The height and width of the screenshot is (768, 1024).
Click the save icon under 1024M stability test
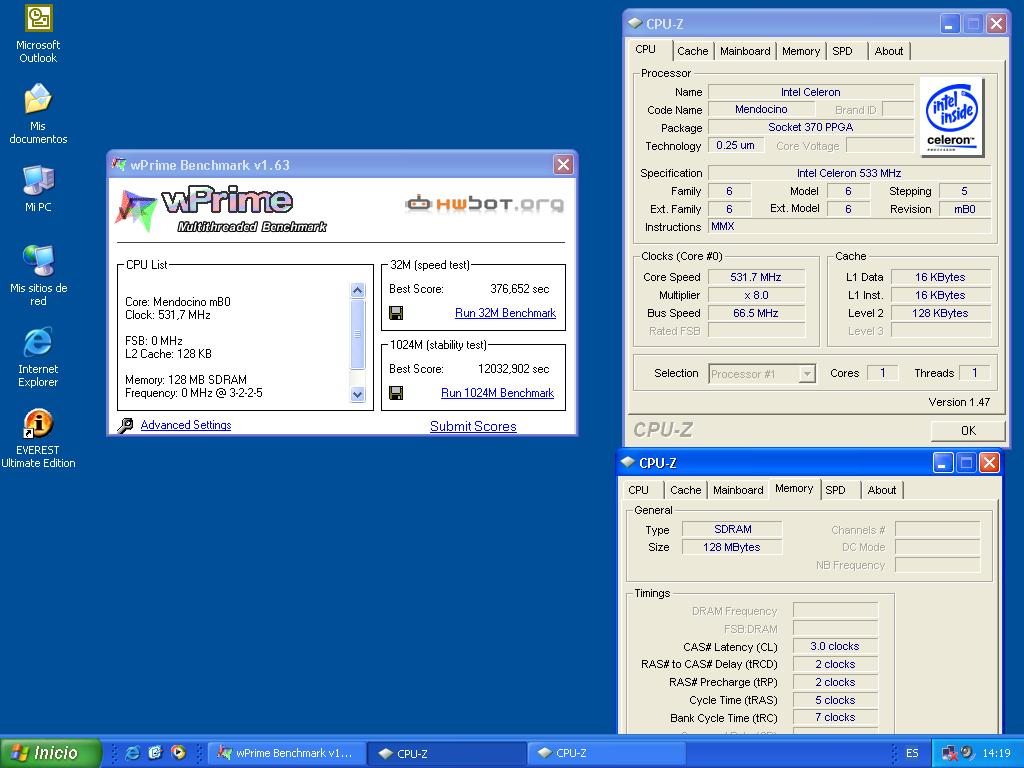[x=396, y=392]
